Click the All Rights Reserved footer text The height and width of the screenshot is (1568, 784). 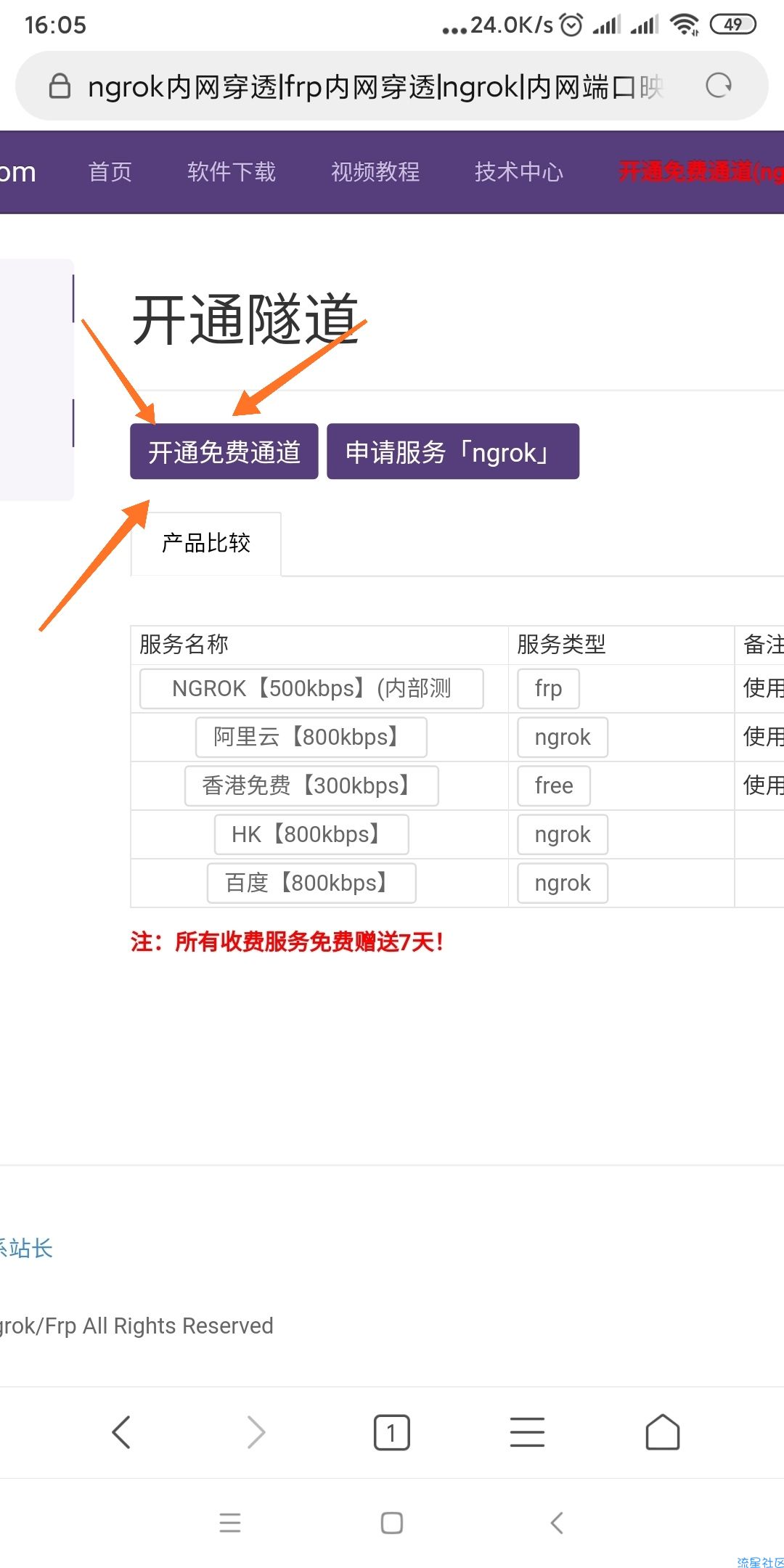tap(136, 1326)
